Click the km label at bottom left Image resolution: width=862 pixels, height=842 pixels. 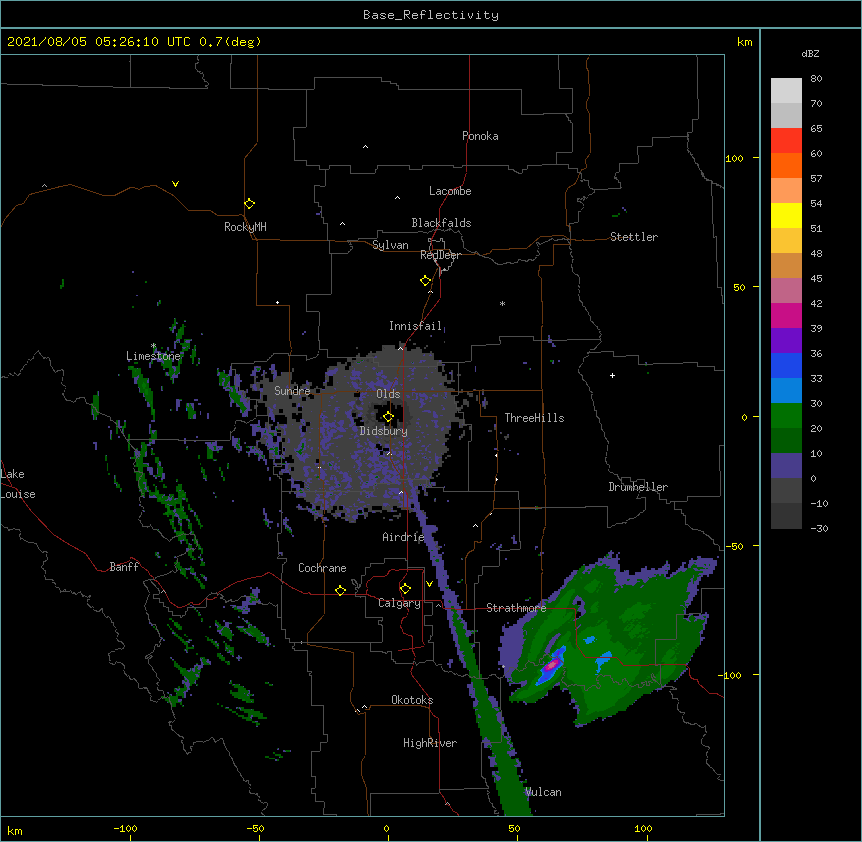click(x=15, y=830)
